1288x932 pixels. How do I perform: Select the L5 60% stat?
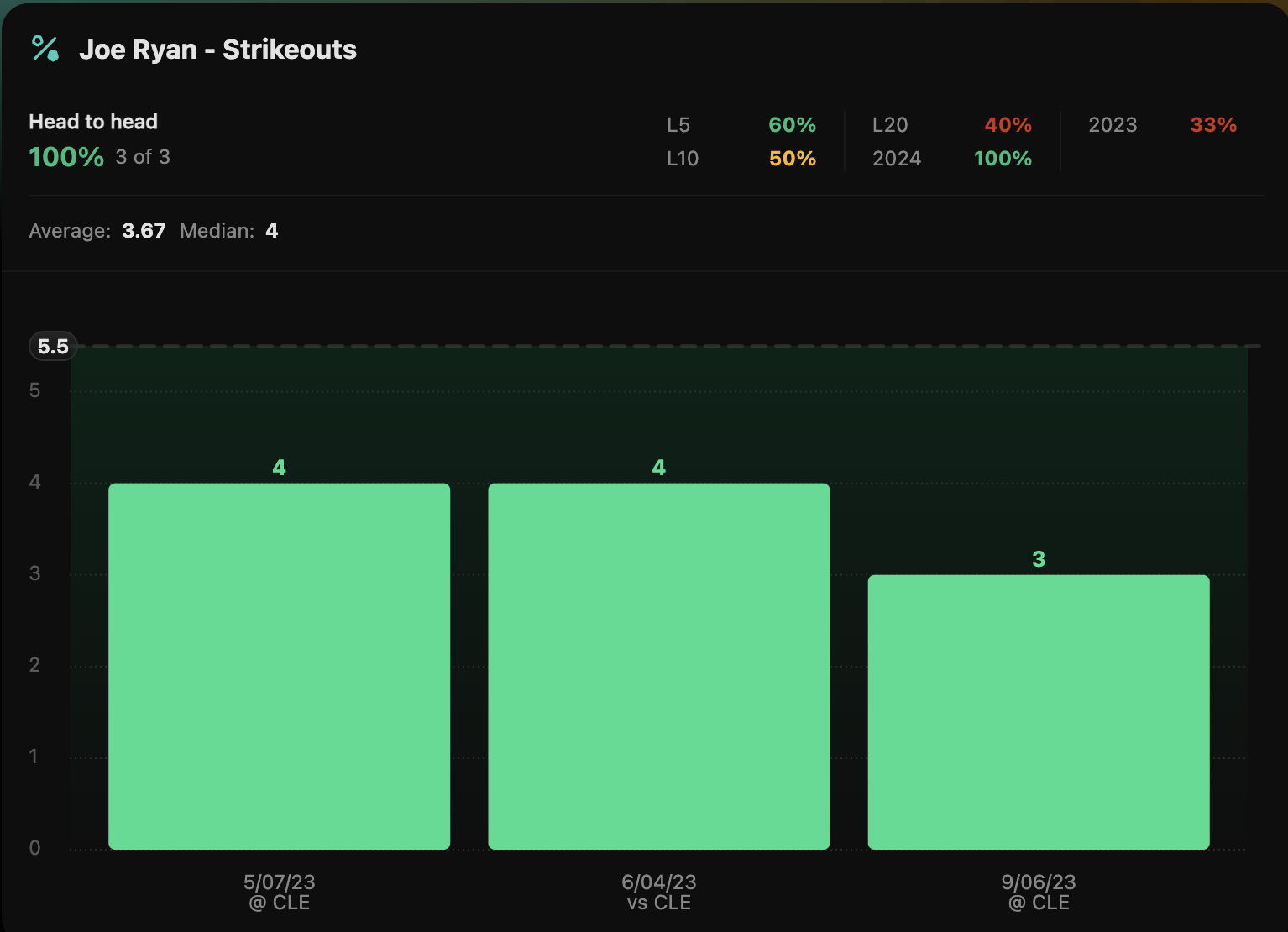(x=741, y=125)
